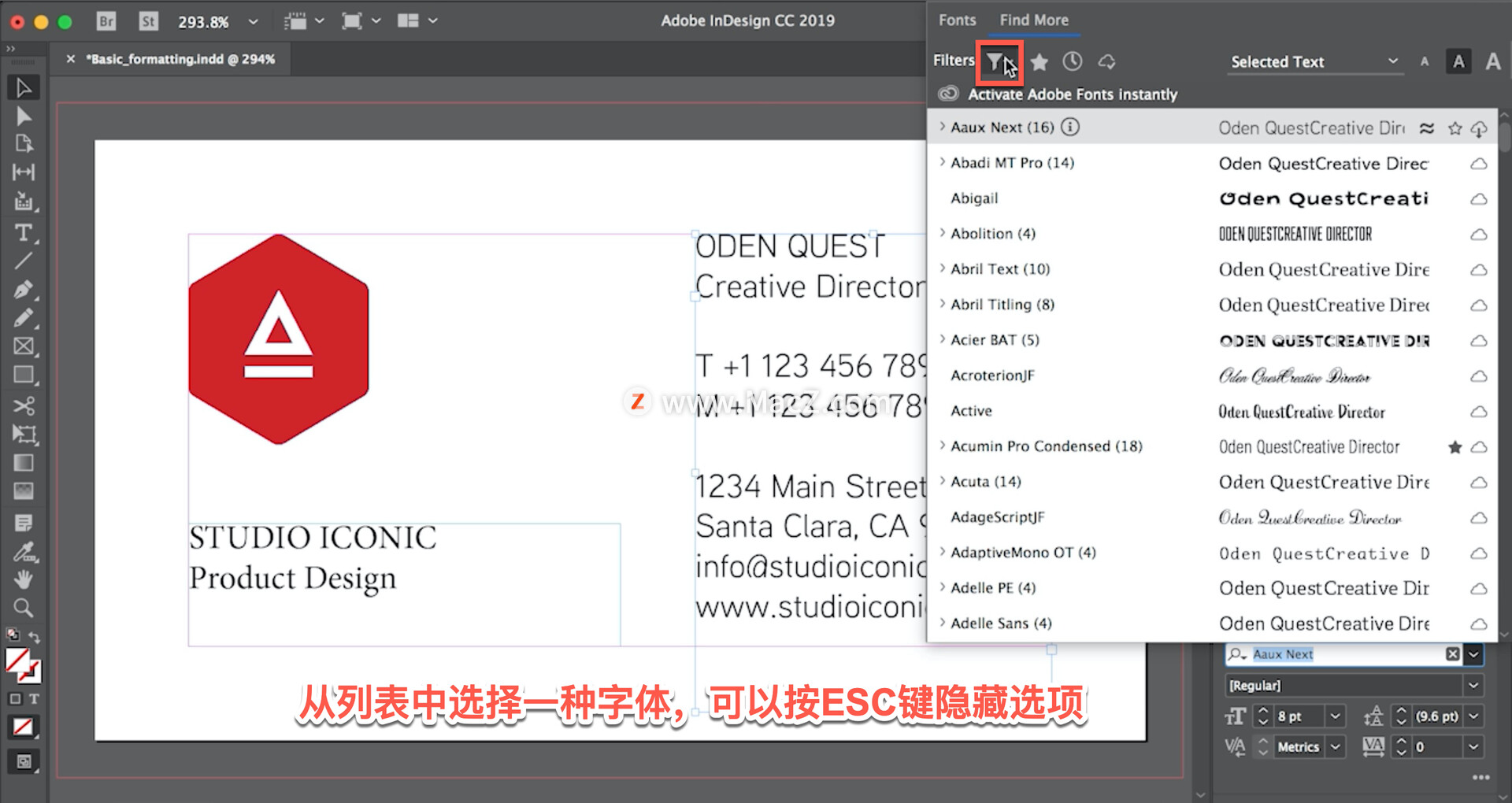1512x803 pixels.
Task: Switch to the Find More tab
Action: pos(1035,20)
